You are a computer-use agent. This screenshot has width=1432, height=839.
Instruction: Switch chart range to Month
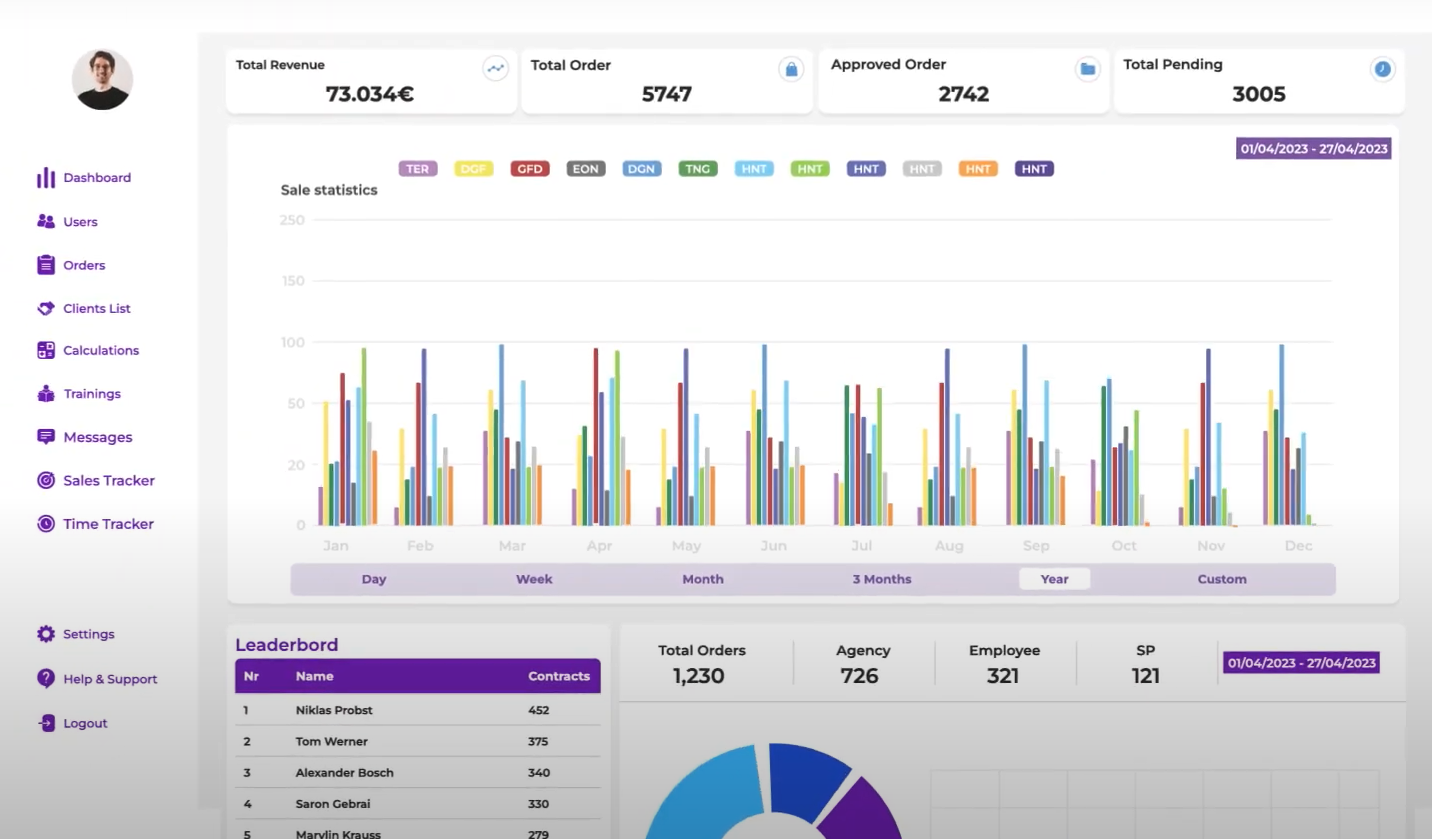702,579
